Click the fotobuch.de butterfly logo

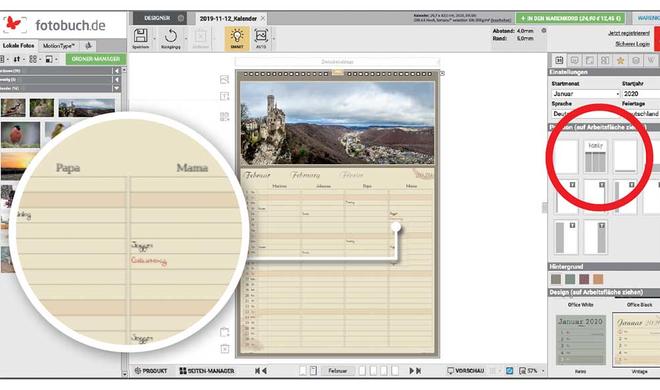14,24
